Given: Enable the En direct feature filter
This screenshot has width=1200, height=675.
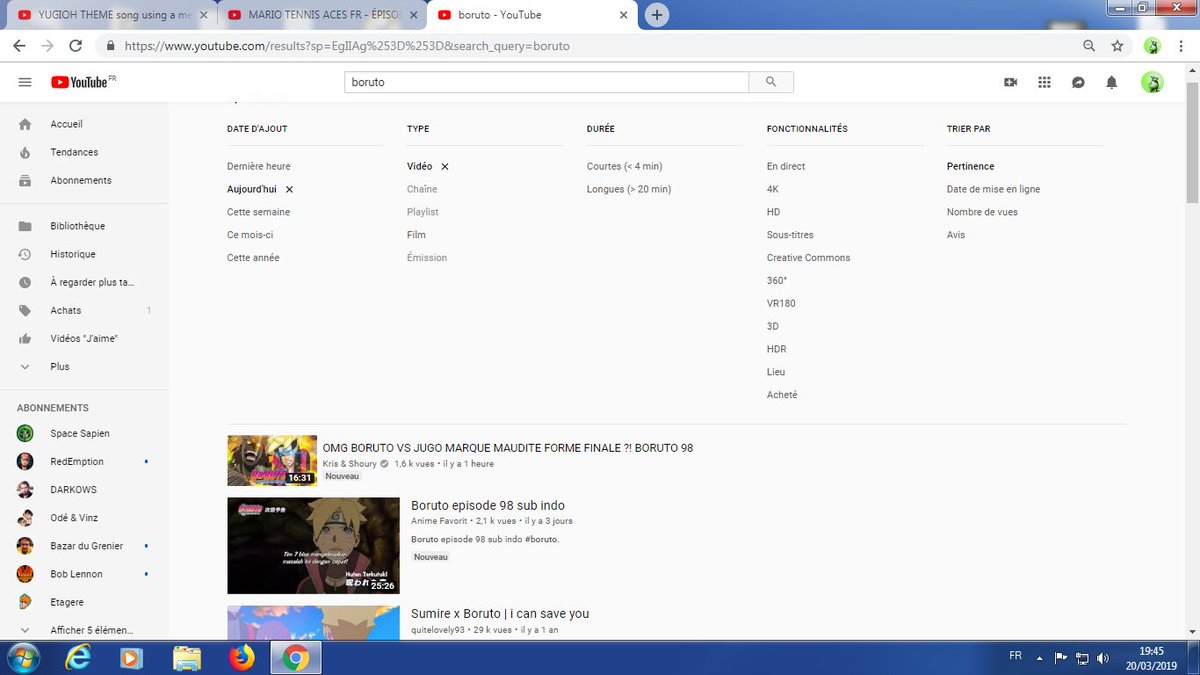Looking at the screenshot, I should coord(786,166).
